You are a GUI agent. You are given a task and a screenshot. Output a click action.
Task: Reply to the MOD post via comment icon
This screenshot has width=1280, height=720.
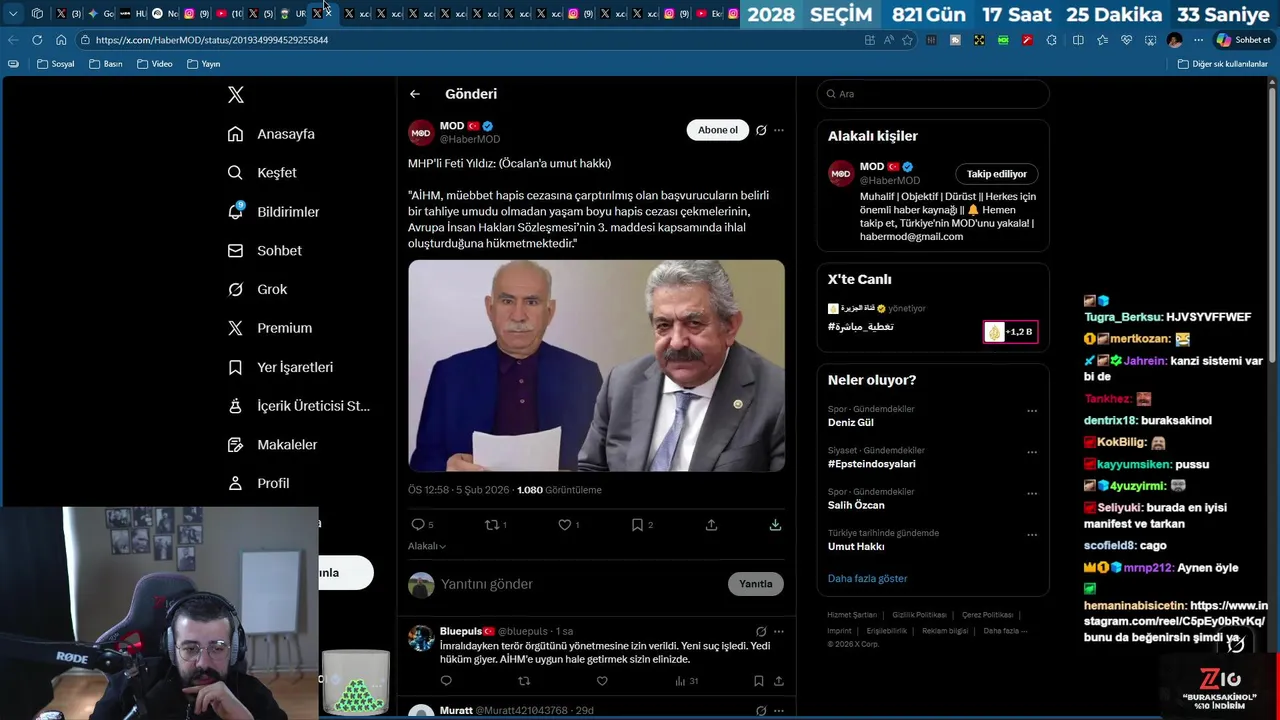pos(418,524)
